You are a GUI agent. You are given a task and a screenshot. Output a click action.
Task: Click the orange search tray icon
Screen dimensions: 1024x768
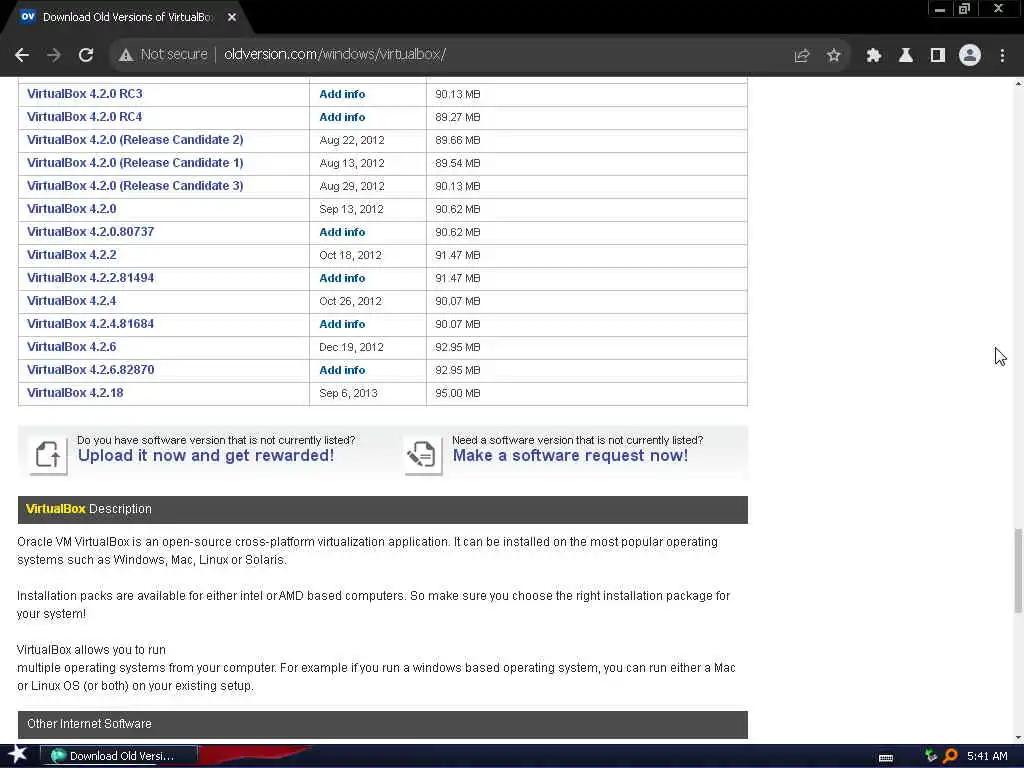[951, 756]
